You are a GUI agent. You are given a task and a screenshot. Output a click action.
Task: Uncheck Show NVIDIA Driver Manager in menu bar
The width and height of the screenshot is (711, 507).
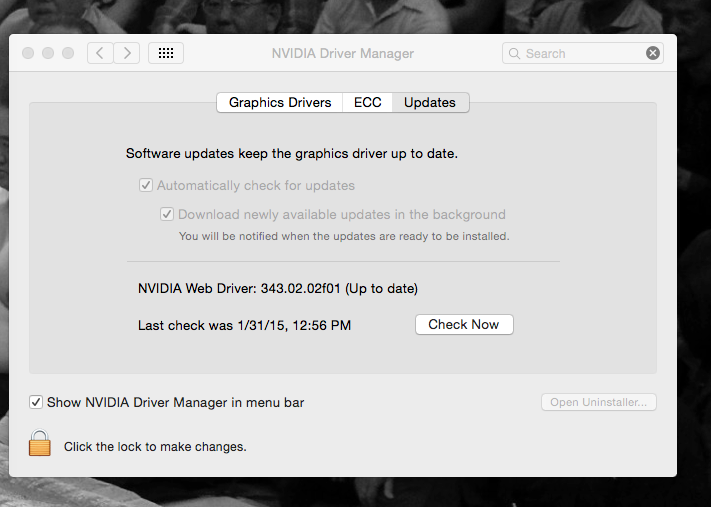tap(36, 402)
